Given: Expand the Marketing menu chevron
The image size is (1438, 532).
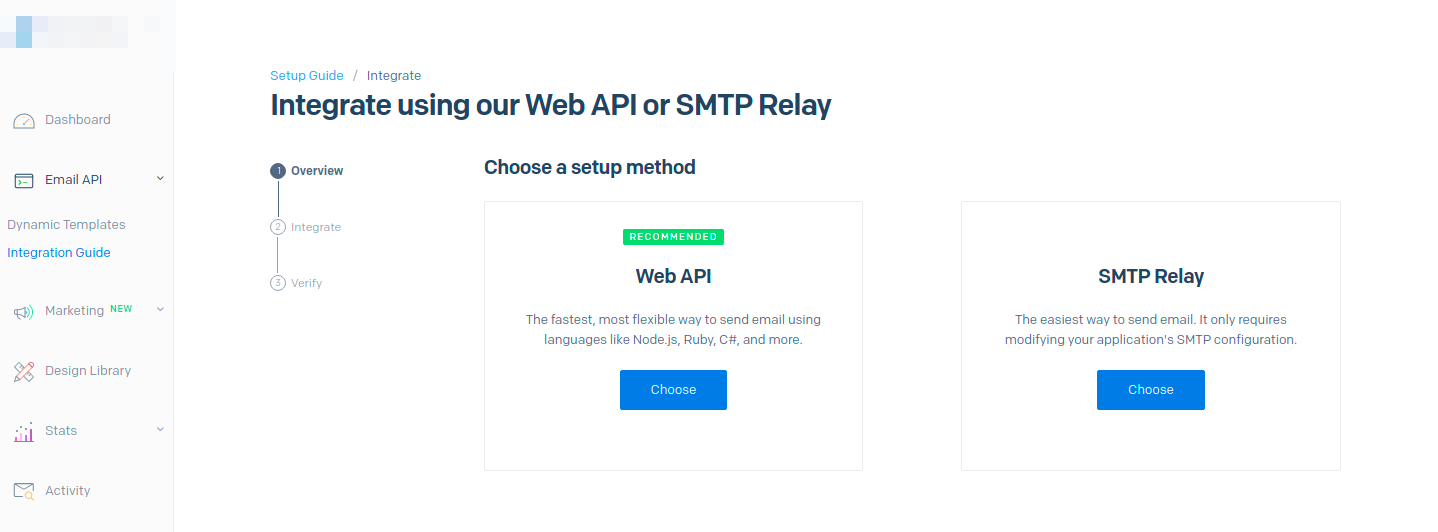Looking at the screenshot, I should 160,310.
